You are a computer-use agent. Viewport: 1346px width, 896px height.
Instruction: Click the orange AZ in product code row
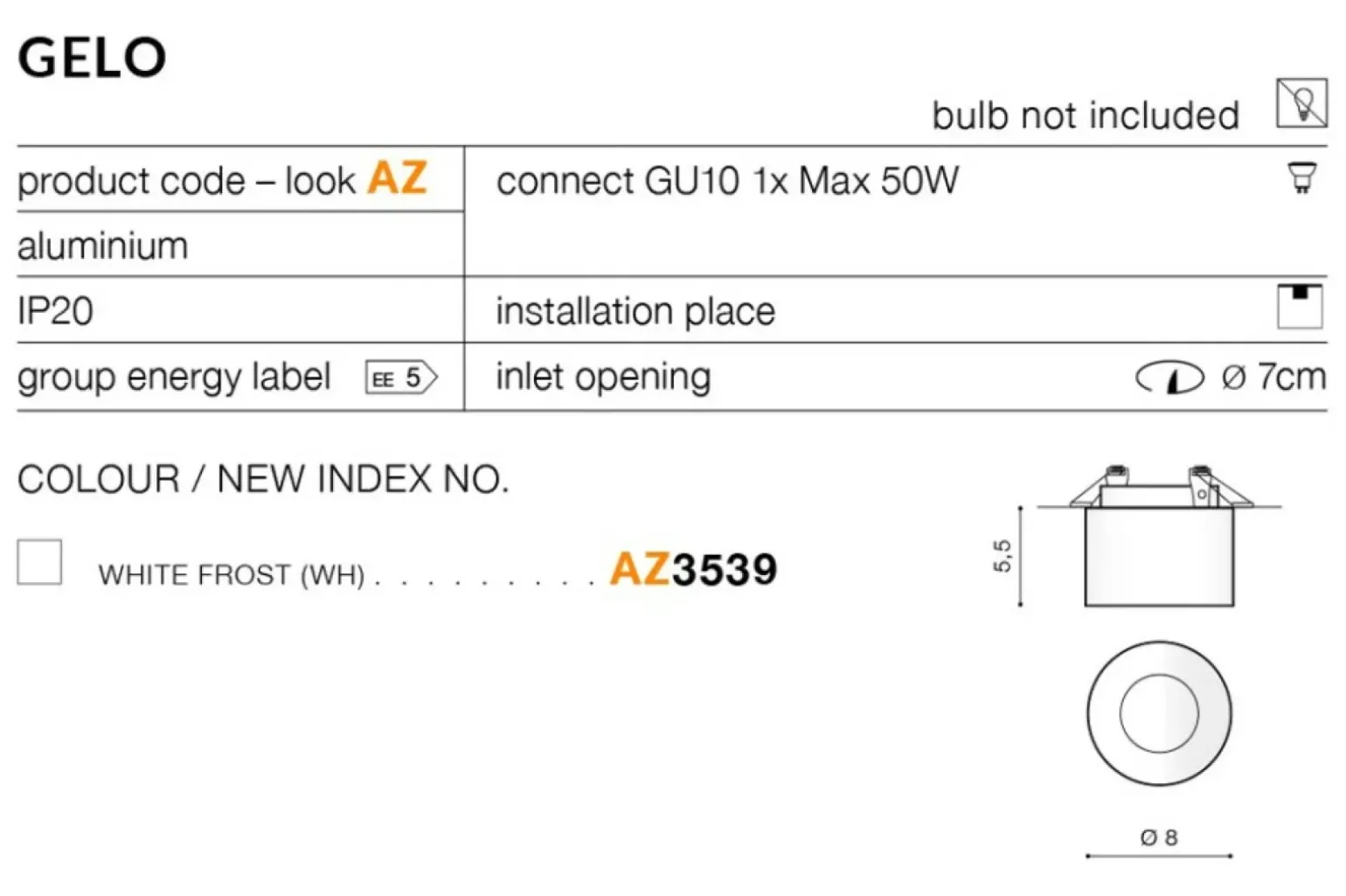coord(398,178)
